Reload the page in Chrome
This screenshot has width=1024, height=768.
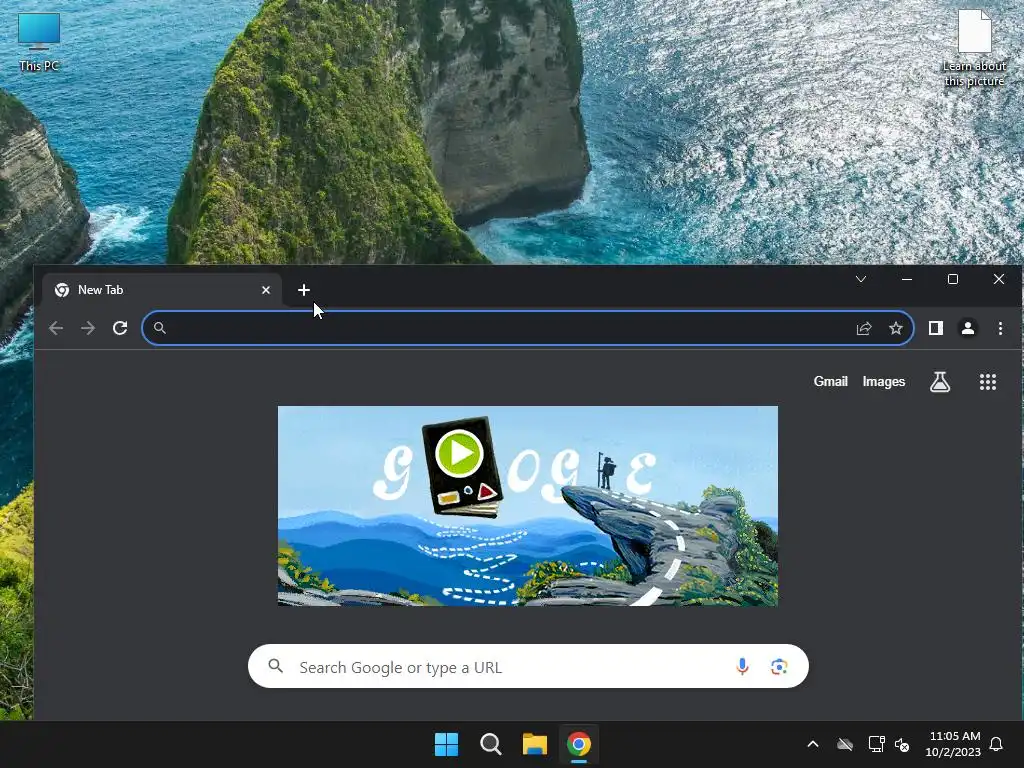click(120, 328)
